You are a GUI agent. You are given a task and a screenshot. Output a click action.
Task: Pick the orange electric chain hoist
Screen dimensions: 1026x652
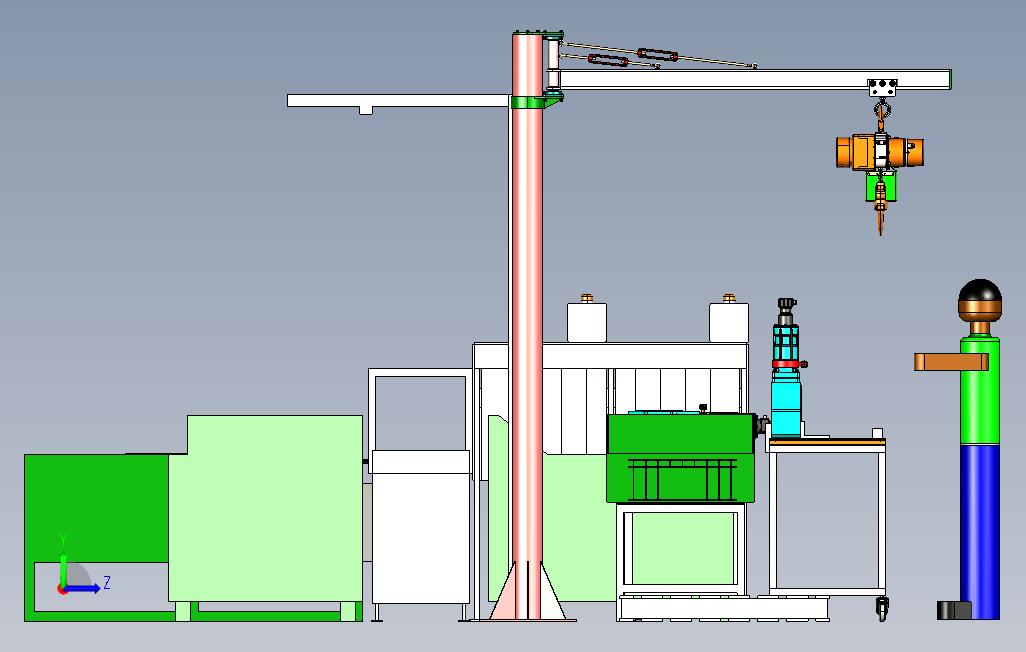(880, 151)
